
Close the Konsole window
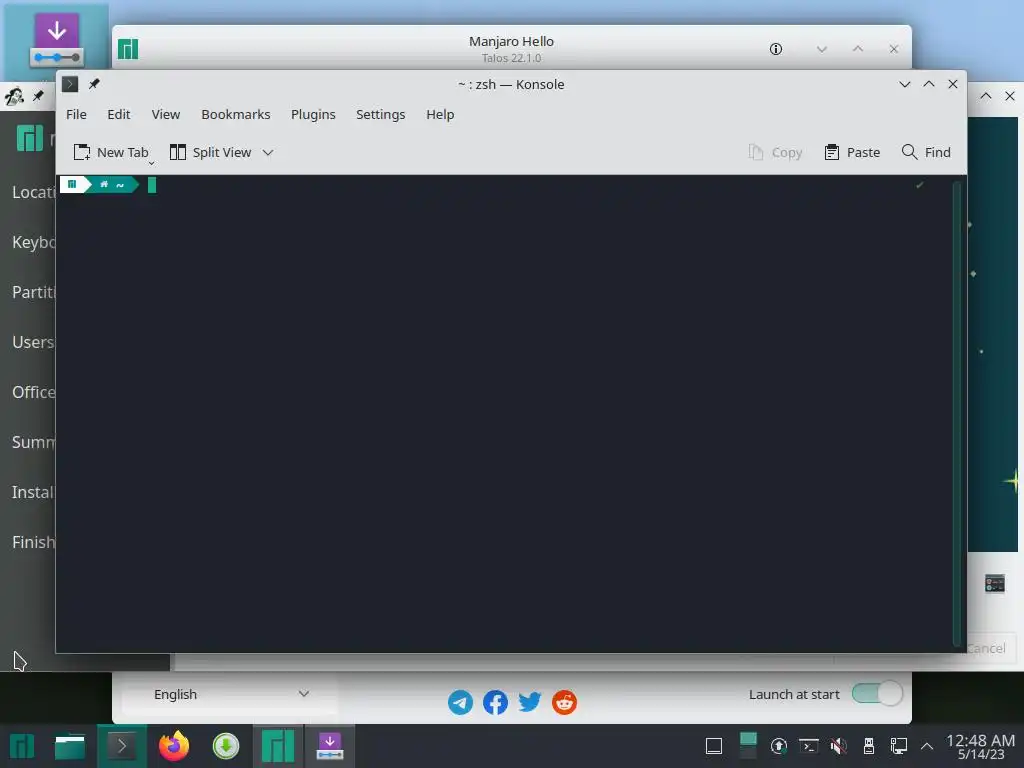(x=953, y=84)
